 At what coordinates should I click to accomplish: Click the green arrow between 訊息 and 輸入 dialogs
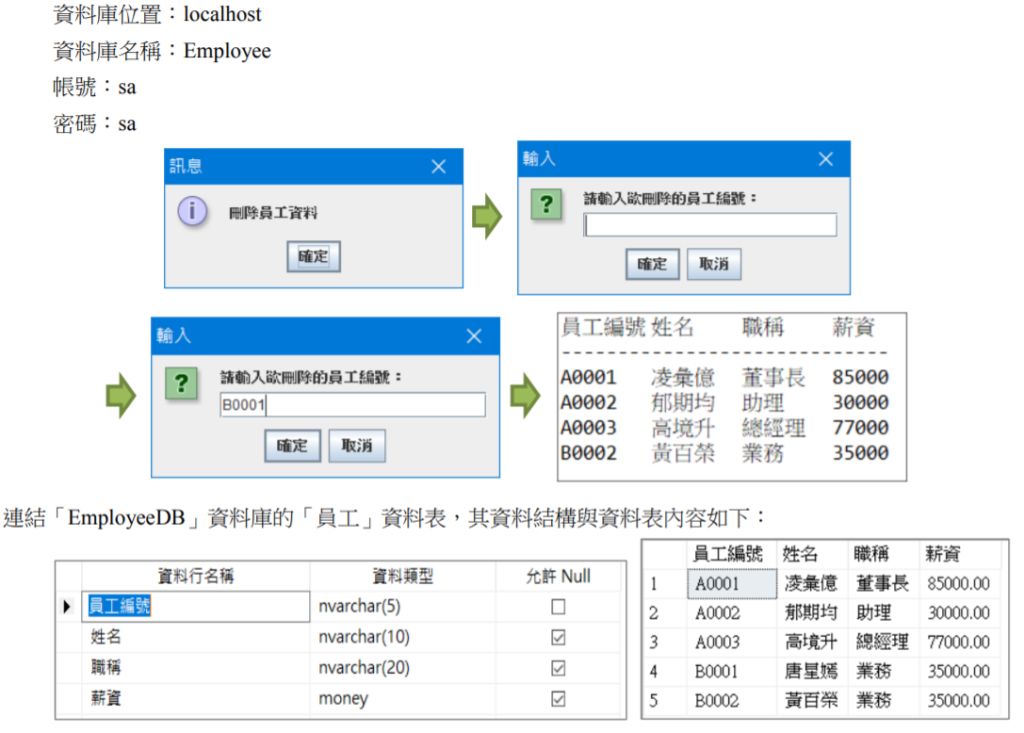point(486,217)
